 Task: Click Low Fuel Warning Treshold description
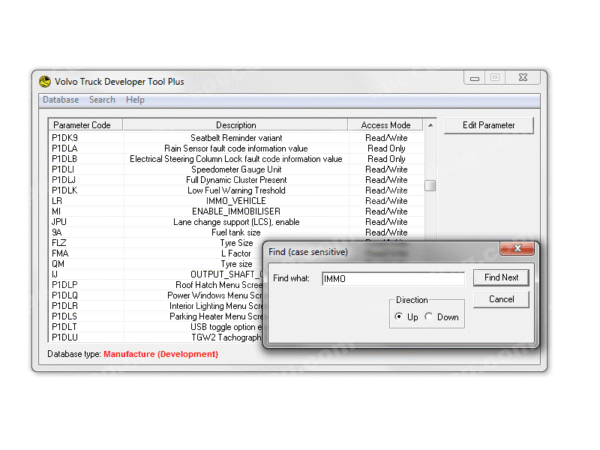[236, 191]
